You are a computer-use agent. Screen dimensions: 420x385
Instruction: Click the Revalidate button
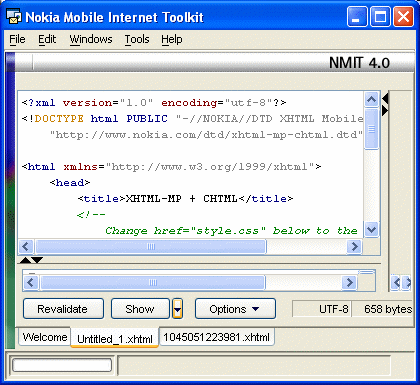click(x=63, y=309)
